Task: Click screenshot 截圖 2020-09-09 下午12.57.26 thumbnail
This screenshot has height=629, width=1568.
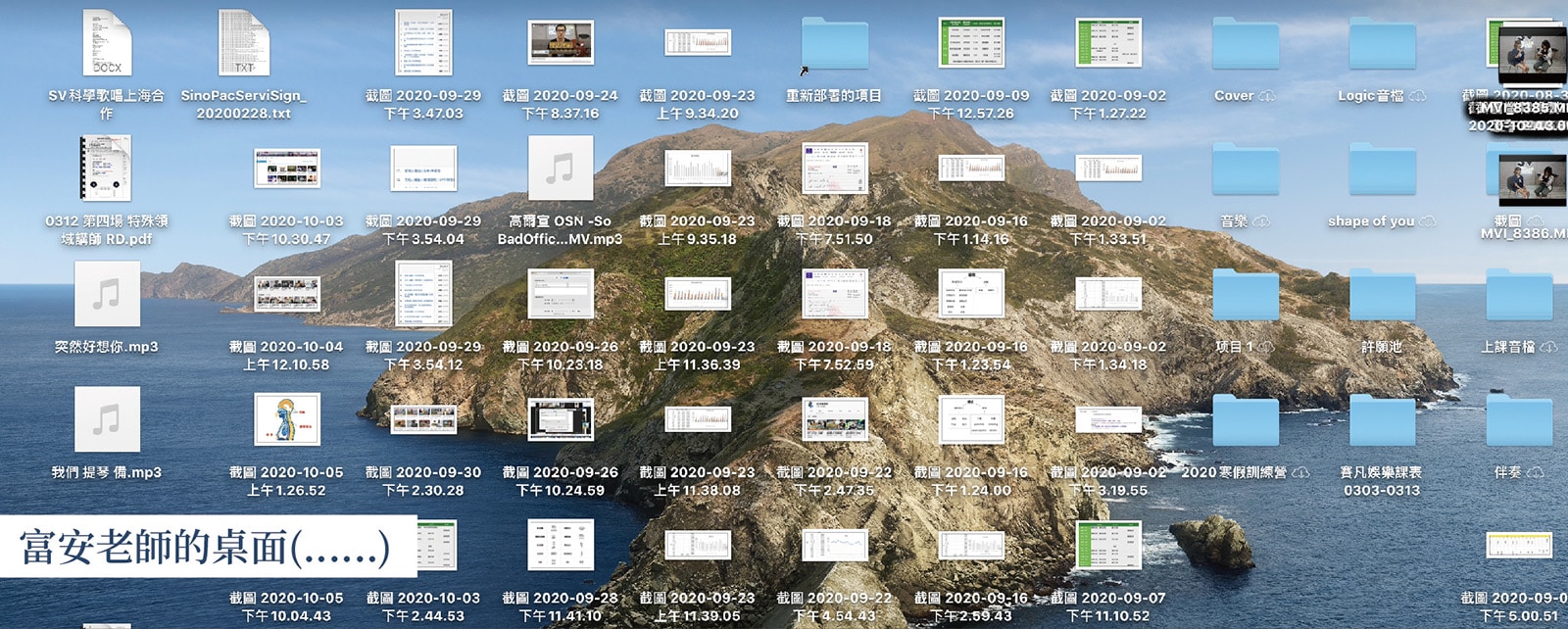Action: click(971, 43)
